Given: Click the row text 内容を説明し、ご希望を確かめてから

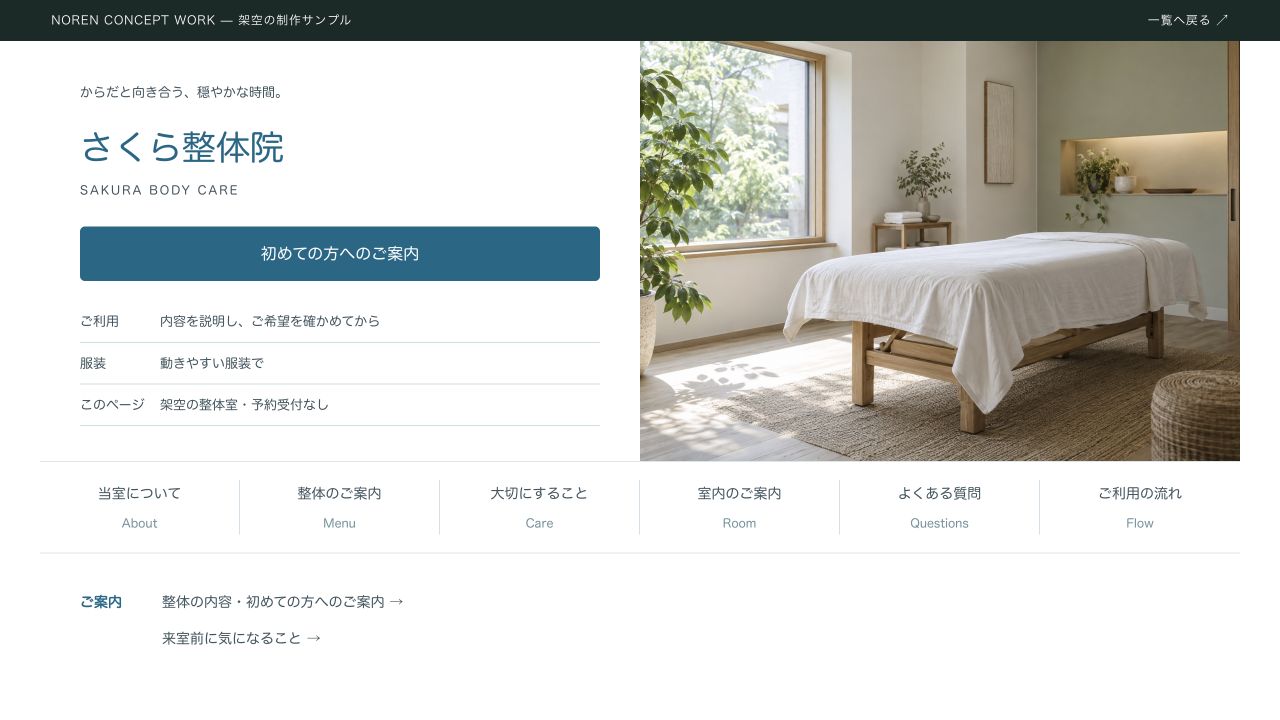Looking at the screenshot, I should coord(270,321).
